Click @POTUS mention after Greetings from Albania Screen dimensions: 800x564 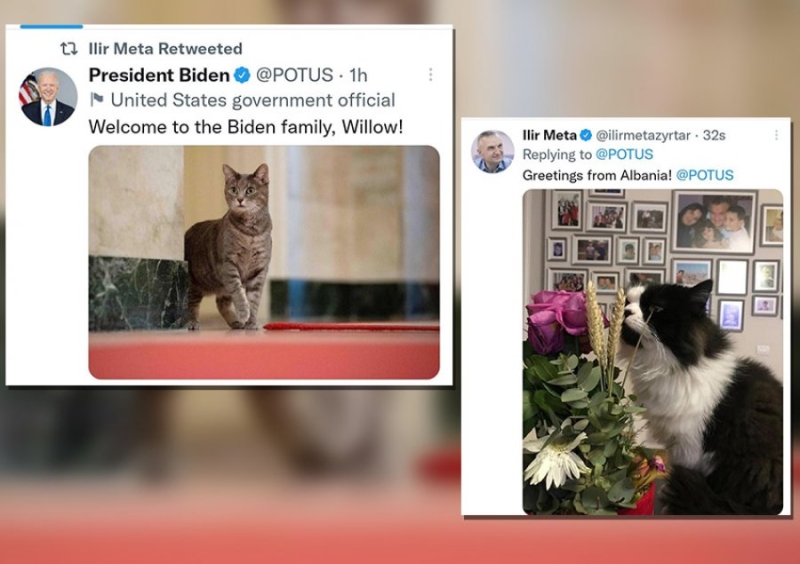(x=705, y=175)
